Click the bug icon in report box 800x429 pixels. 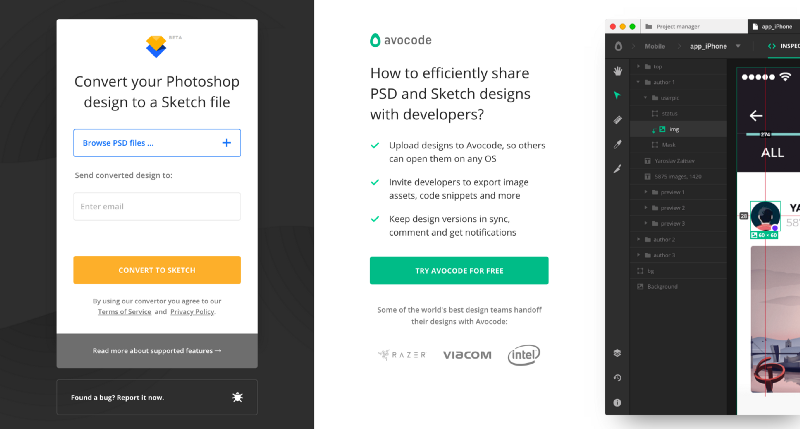tap(237, 397)
